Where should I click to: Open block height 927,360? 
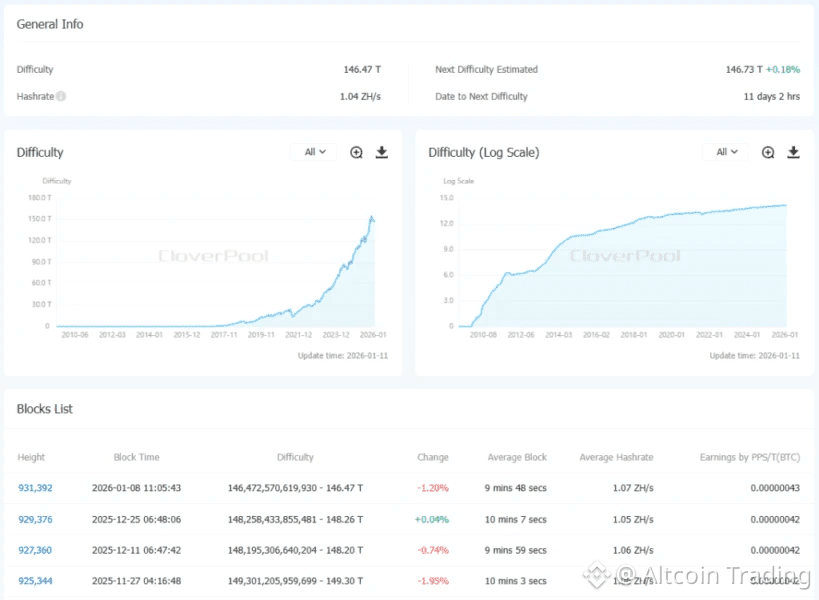(x=35, y=550)
